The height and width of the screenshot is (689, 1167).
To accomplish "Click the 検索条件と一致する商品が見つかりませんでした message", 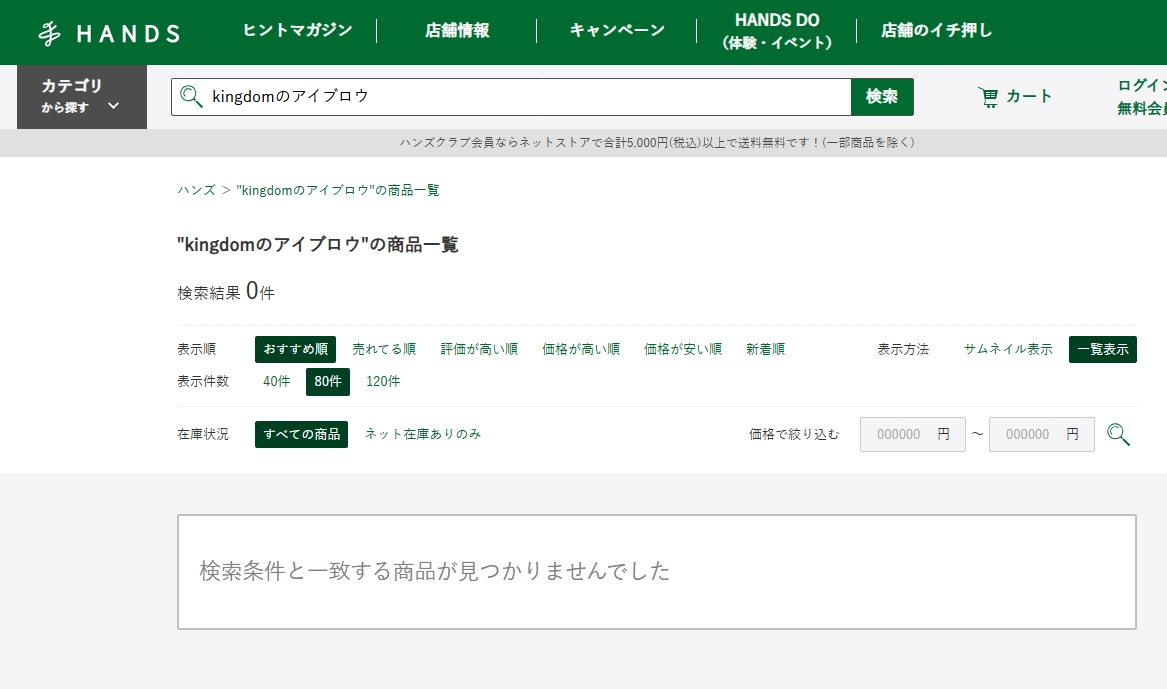I will [435, 571].
